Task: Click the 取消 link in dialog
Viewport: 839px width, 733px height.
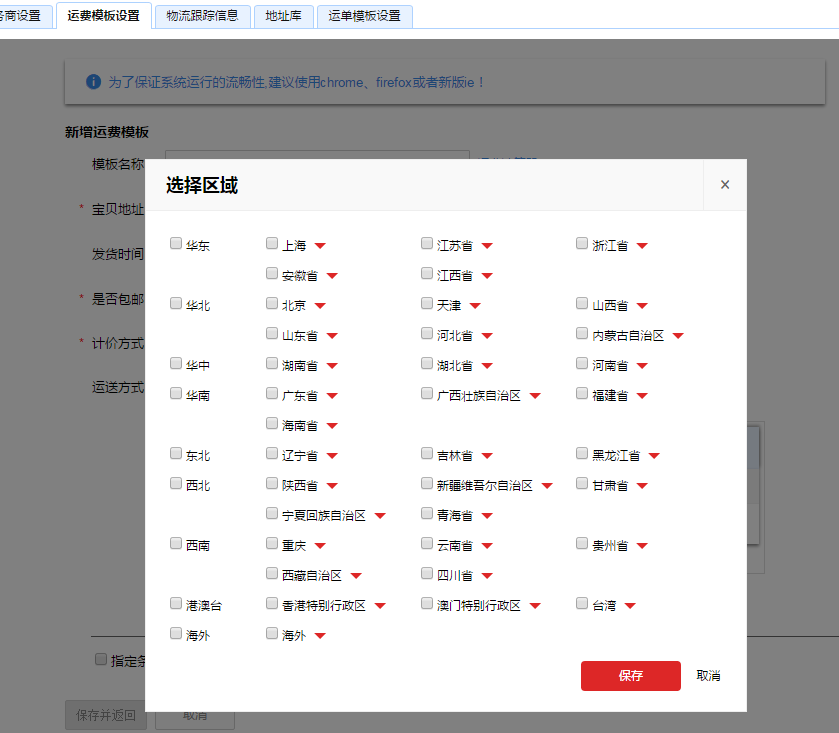Action: 708,676
